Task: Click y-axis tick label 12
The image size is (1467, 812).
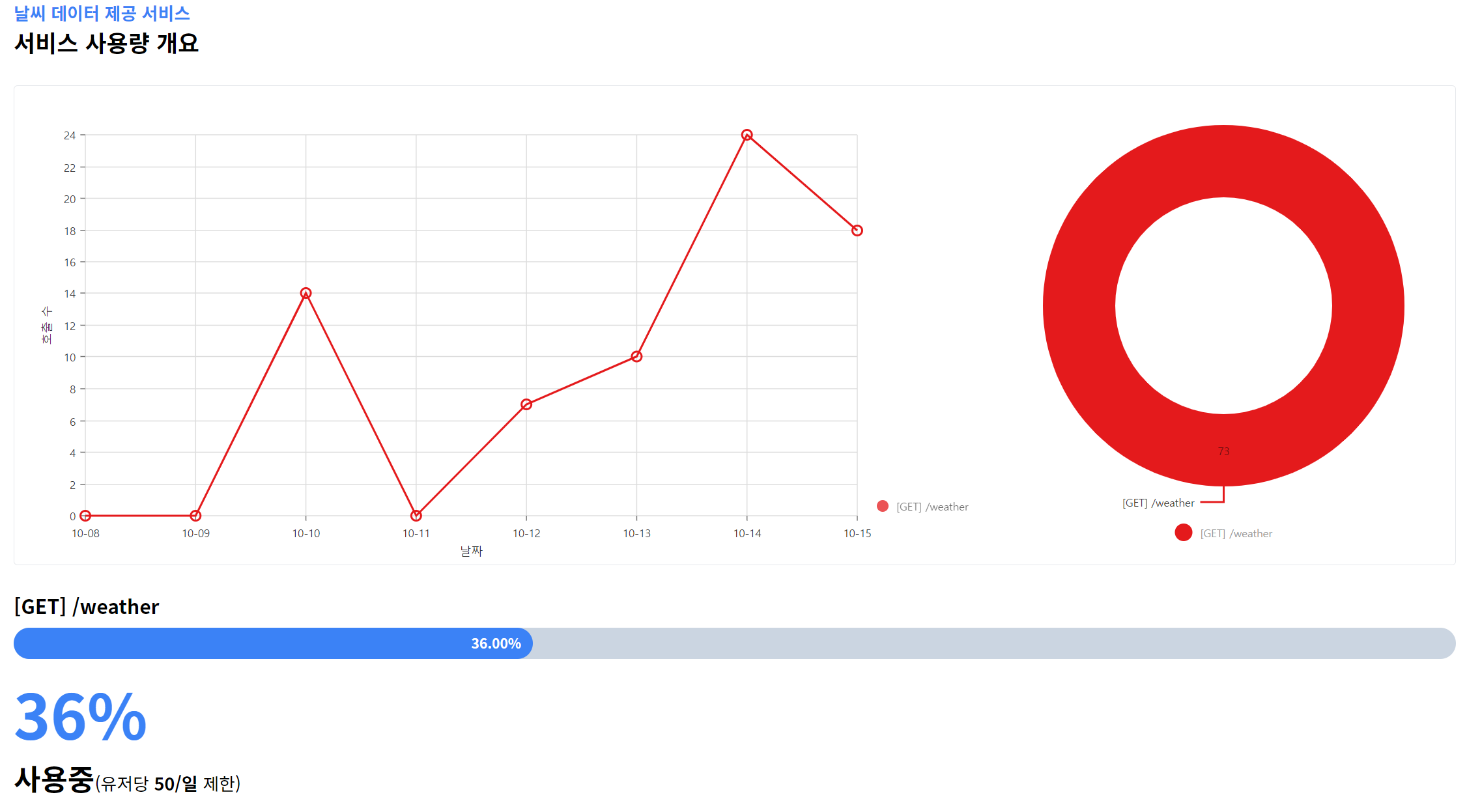Action: pyautogui.click(x=70, y=326)
